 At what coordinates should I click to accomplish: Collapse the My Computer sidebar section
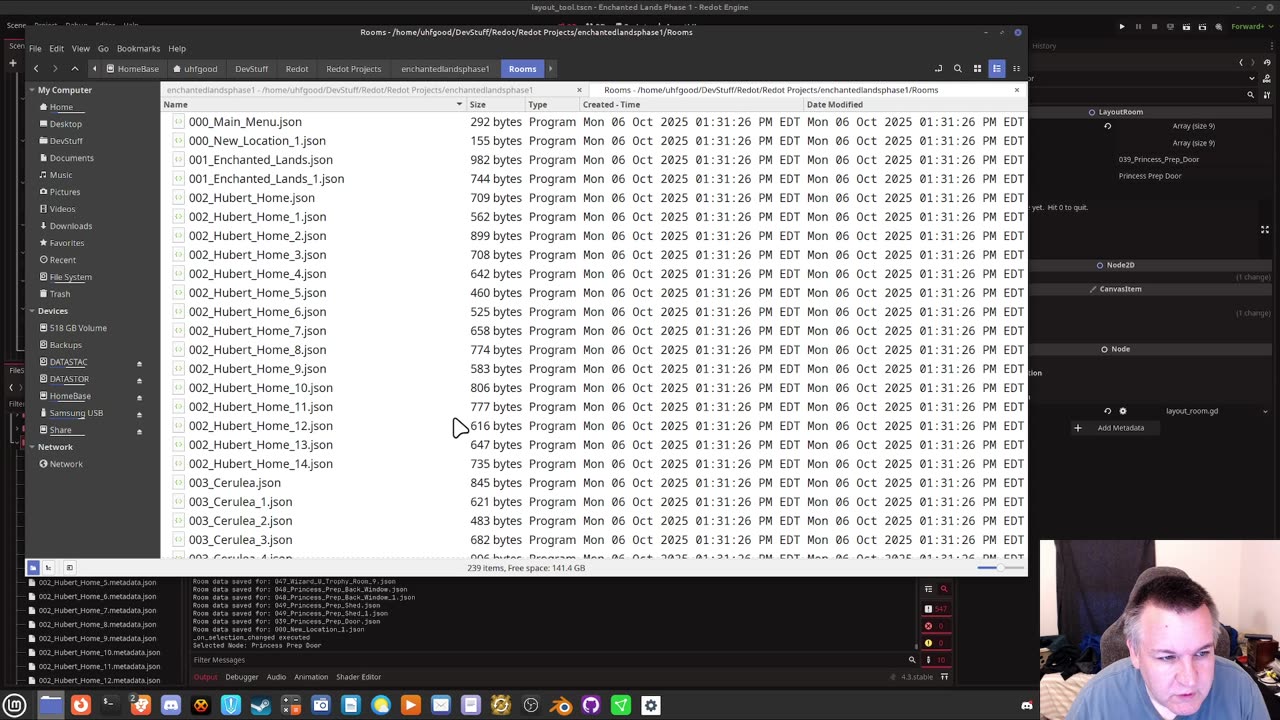click(31, 90)
